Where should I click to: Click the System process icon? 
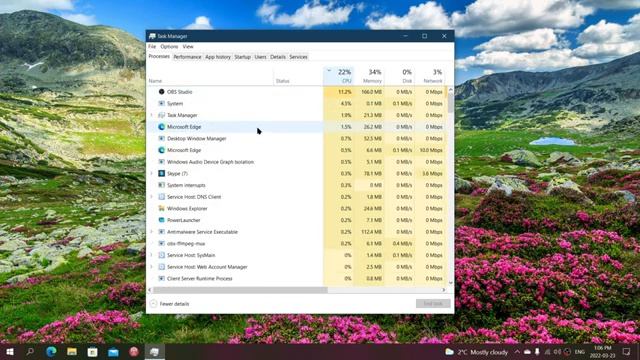click(x=162, y=104)
